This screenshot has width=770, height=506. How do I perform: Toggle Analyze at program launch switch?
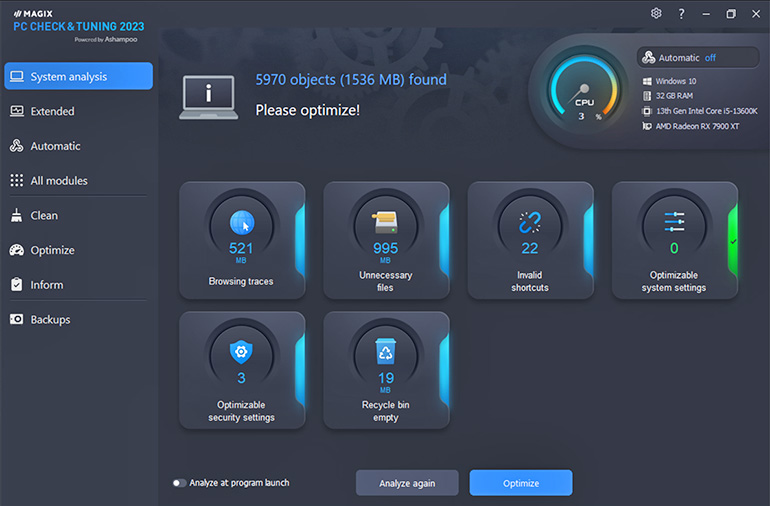point(180,483)
